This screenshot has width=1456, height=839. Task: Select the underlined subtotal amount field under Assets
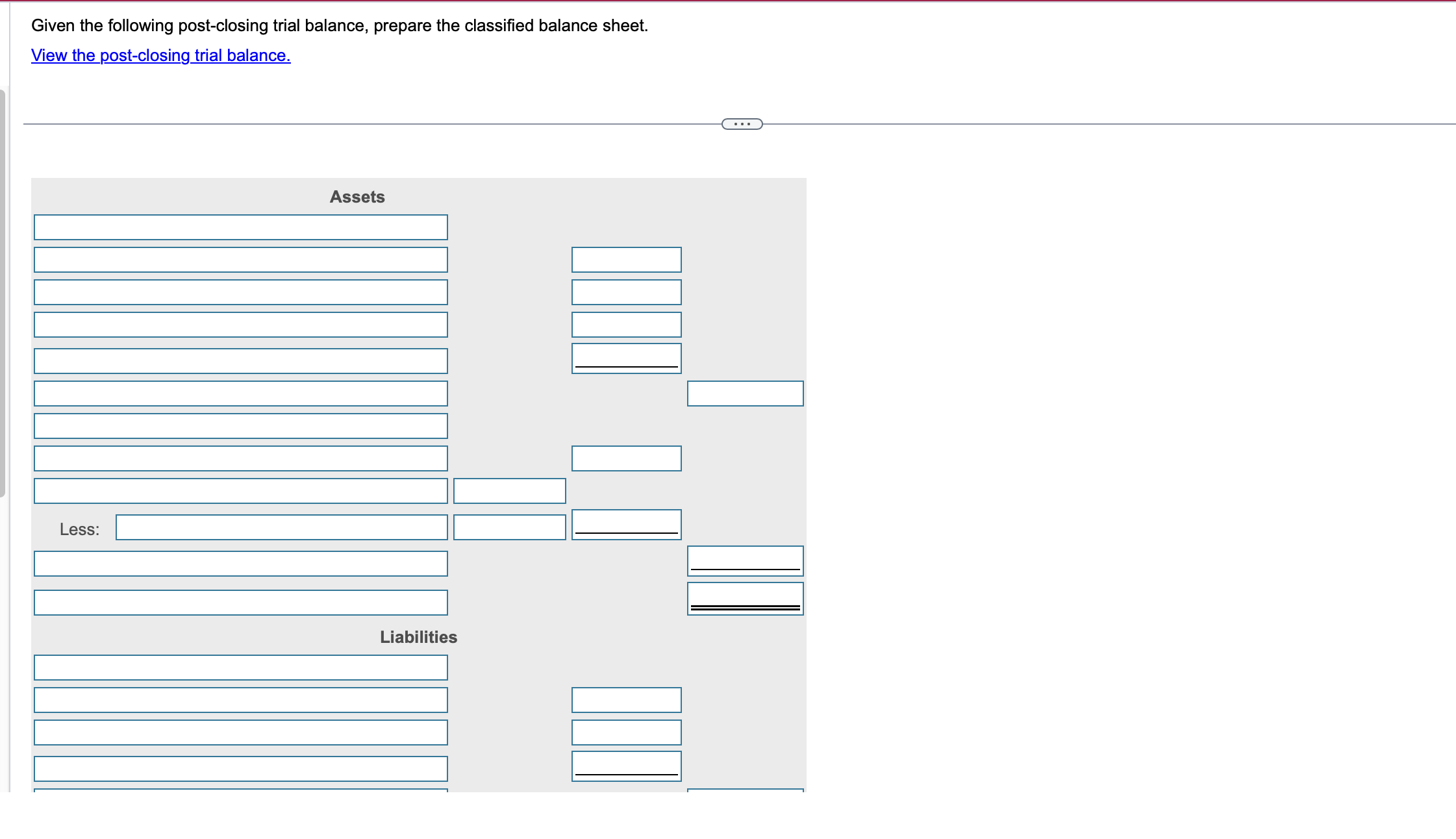click(625, 357)
